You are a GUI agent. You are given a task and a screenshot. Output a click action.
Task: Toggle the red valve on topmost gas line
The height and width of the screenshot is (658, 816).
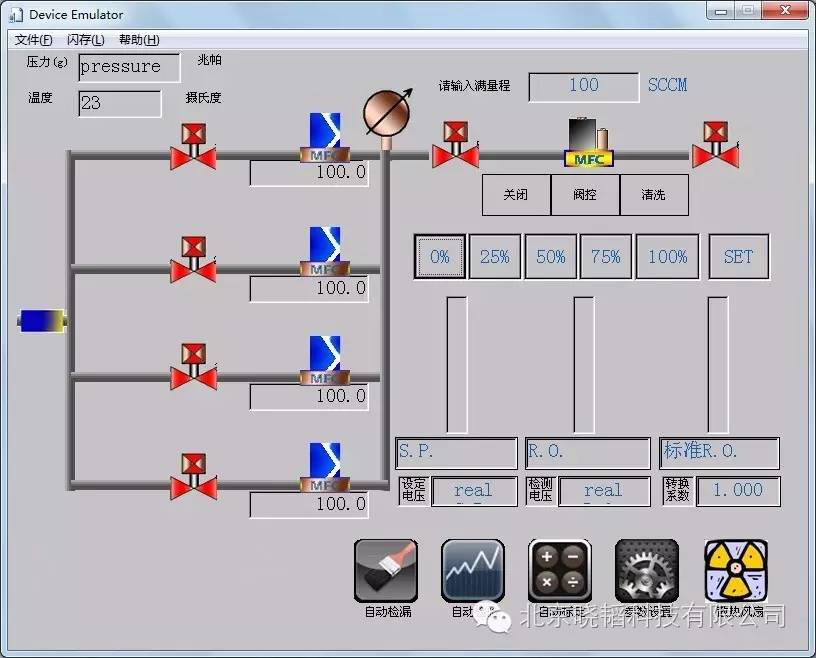[193, 146]
